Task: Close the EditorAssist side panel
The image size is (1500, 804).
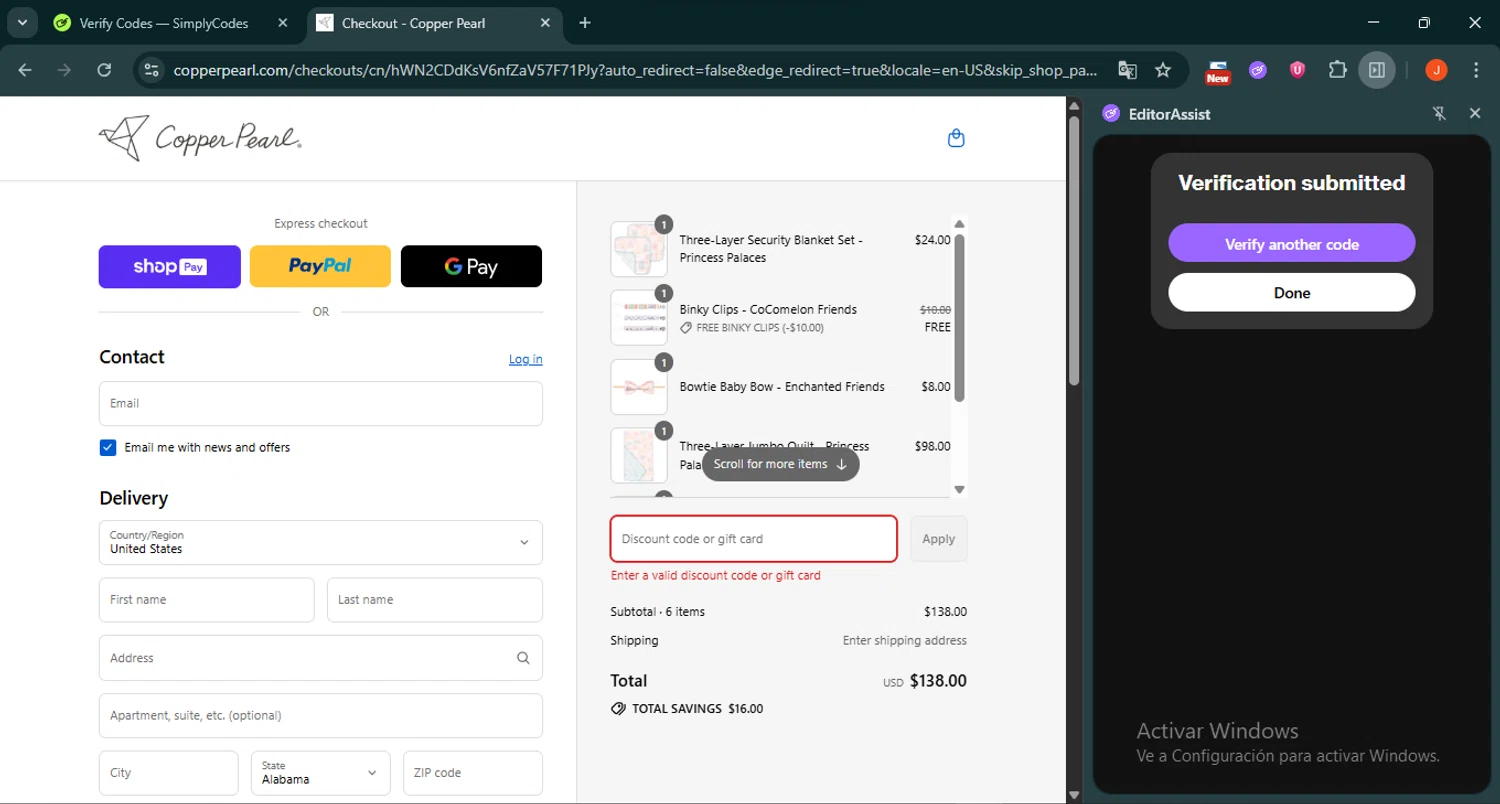Action: coord(1474,114)
